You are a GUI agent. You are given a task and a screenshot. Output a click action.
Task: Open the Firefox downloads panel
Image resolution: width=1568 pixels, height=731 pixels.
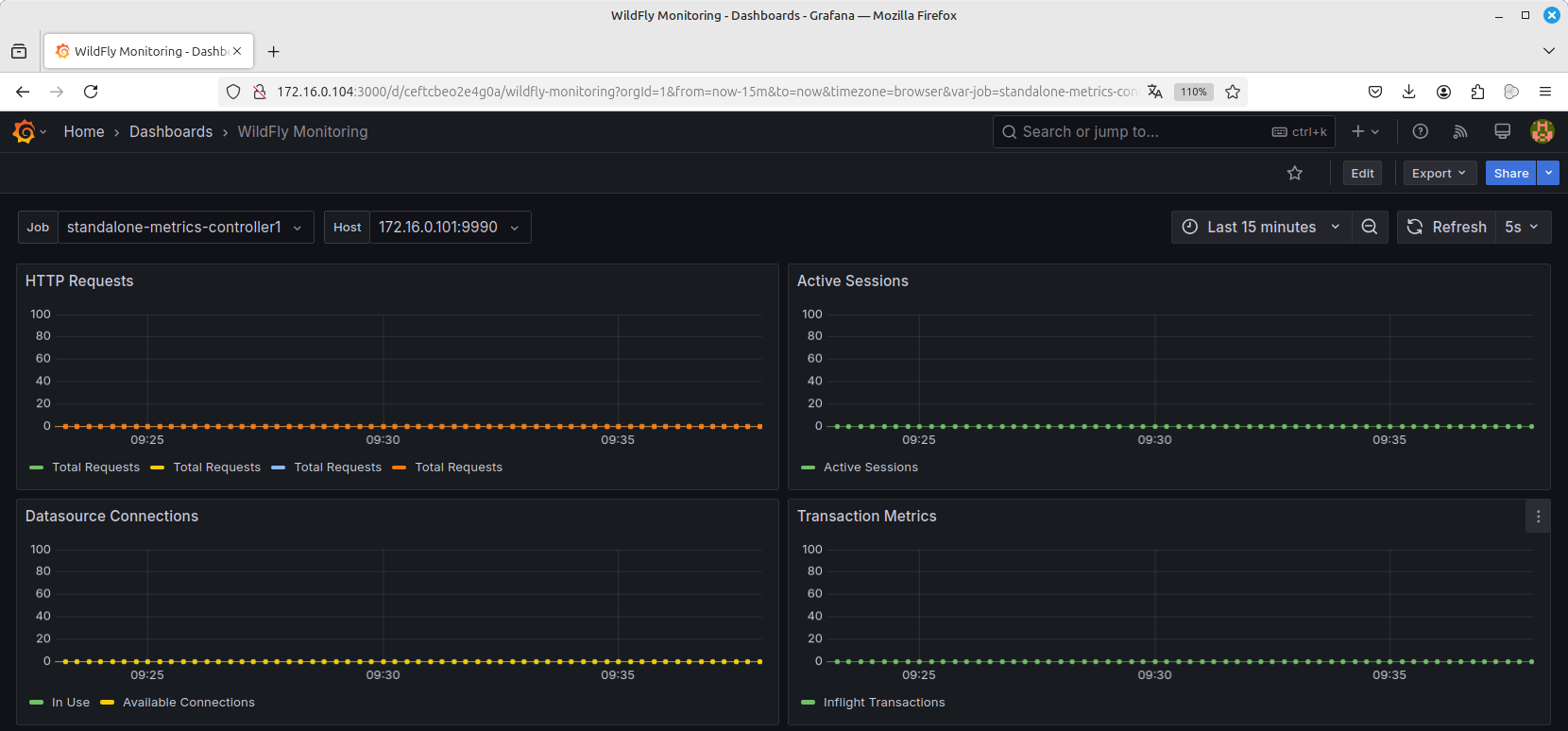click(1409, 92)
